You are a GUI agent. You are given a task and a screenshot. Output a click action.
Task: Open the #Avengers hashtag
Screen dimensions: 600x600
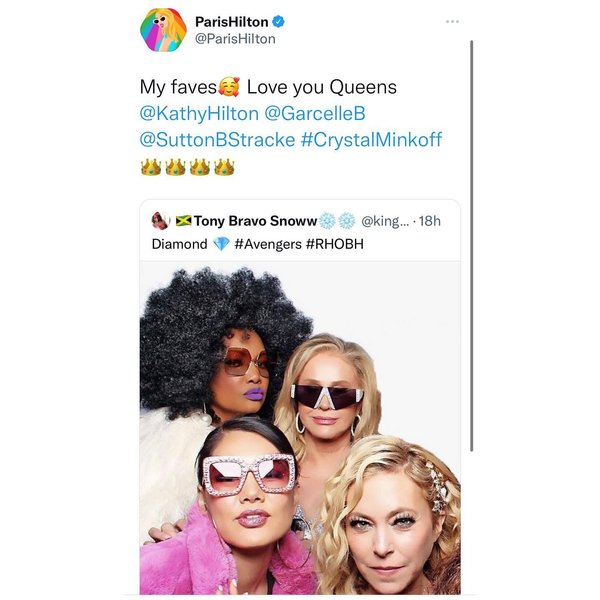[x=268, y=244]
